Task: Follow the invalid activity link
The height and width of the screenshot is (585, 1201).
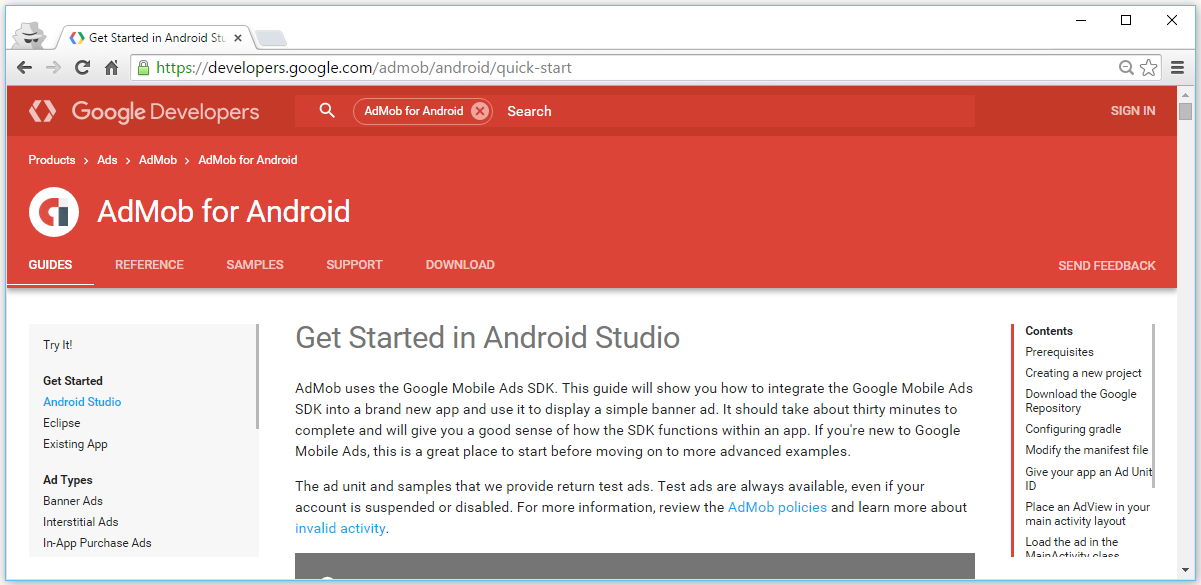Action: coord(340,528)
